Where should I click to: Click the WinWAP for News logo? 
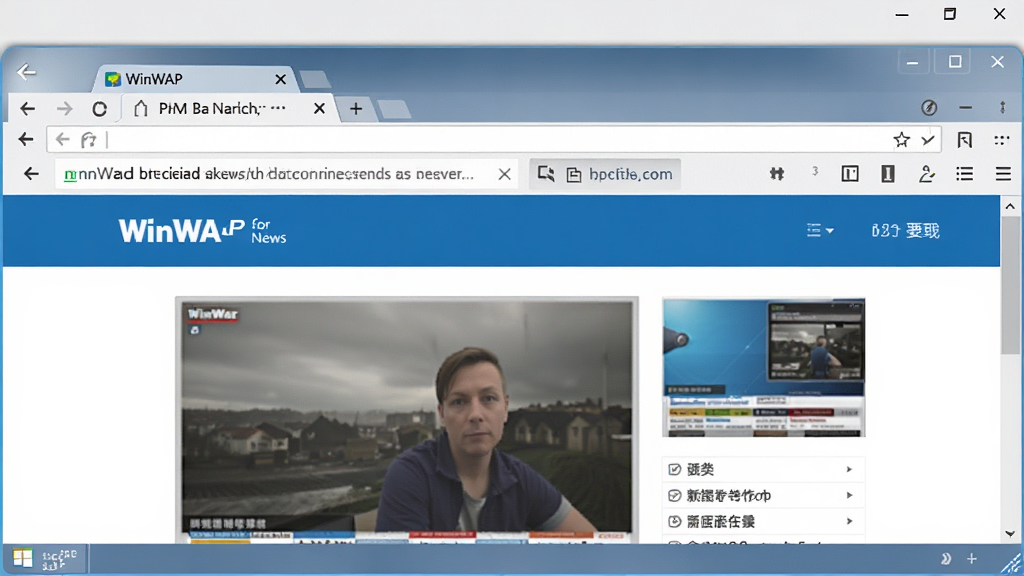pyautogui.click(x=202, y=231)
